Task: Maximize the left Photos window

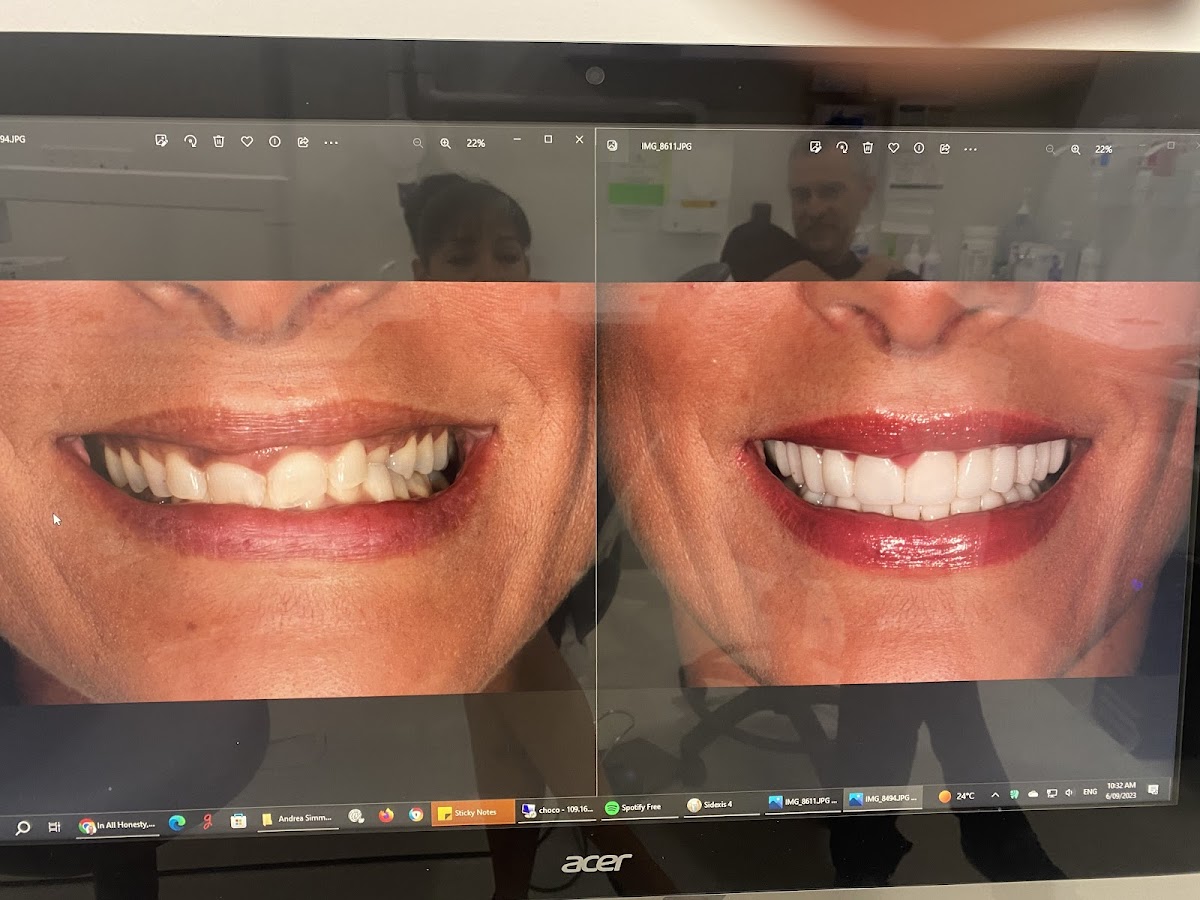Action: click(548, 139)
